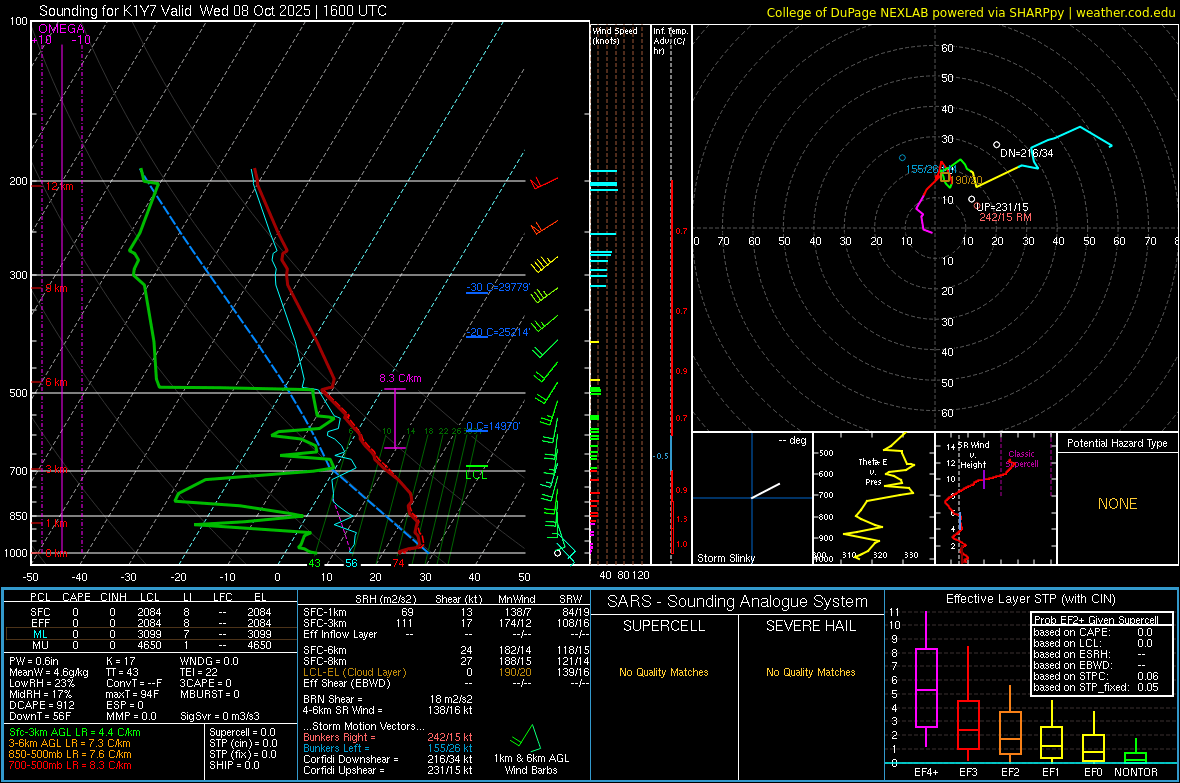1180x783 pixels.
Task: Click the Eff Shear (EBWD) row
Action: point(446,683)
